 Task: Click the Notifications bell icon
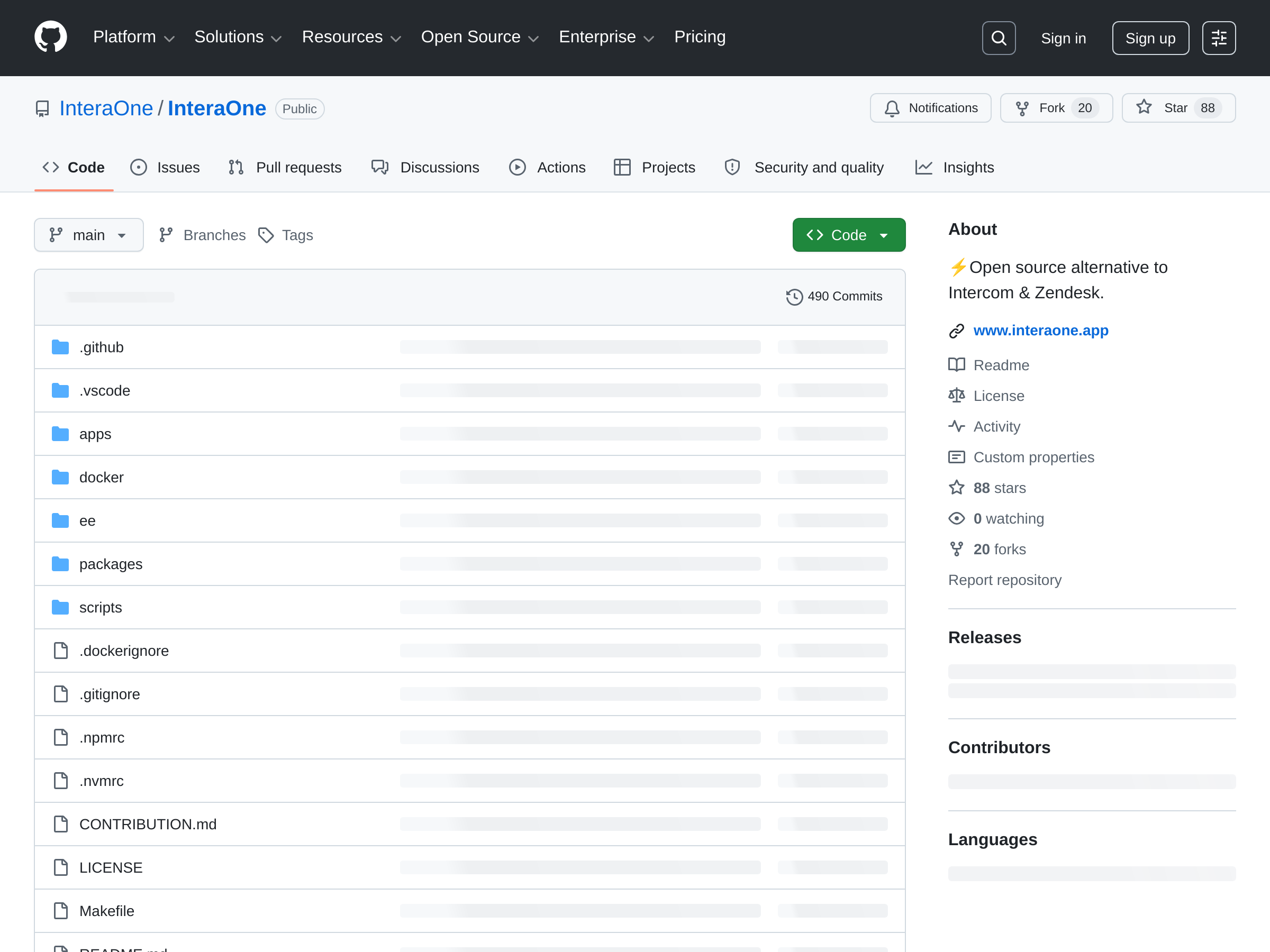[x=892, y=108]
